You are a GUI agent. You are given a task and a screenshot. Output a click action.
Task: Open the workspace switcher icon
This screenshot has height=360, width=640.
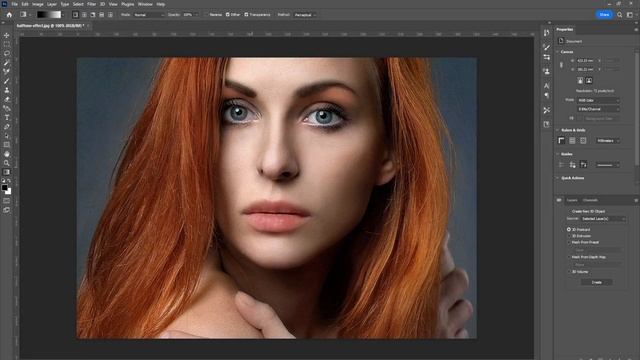coord(630,15)
